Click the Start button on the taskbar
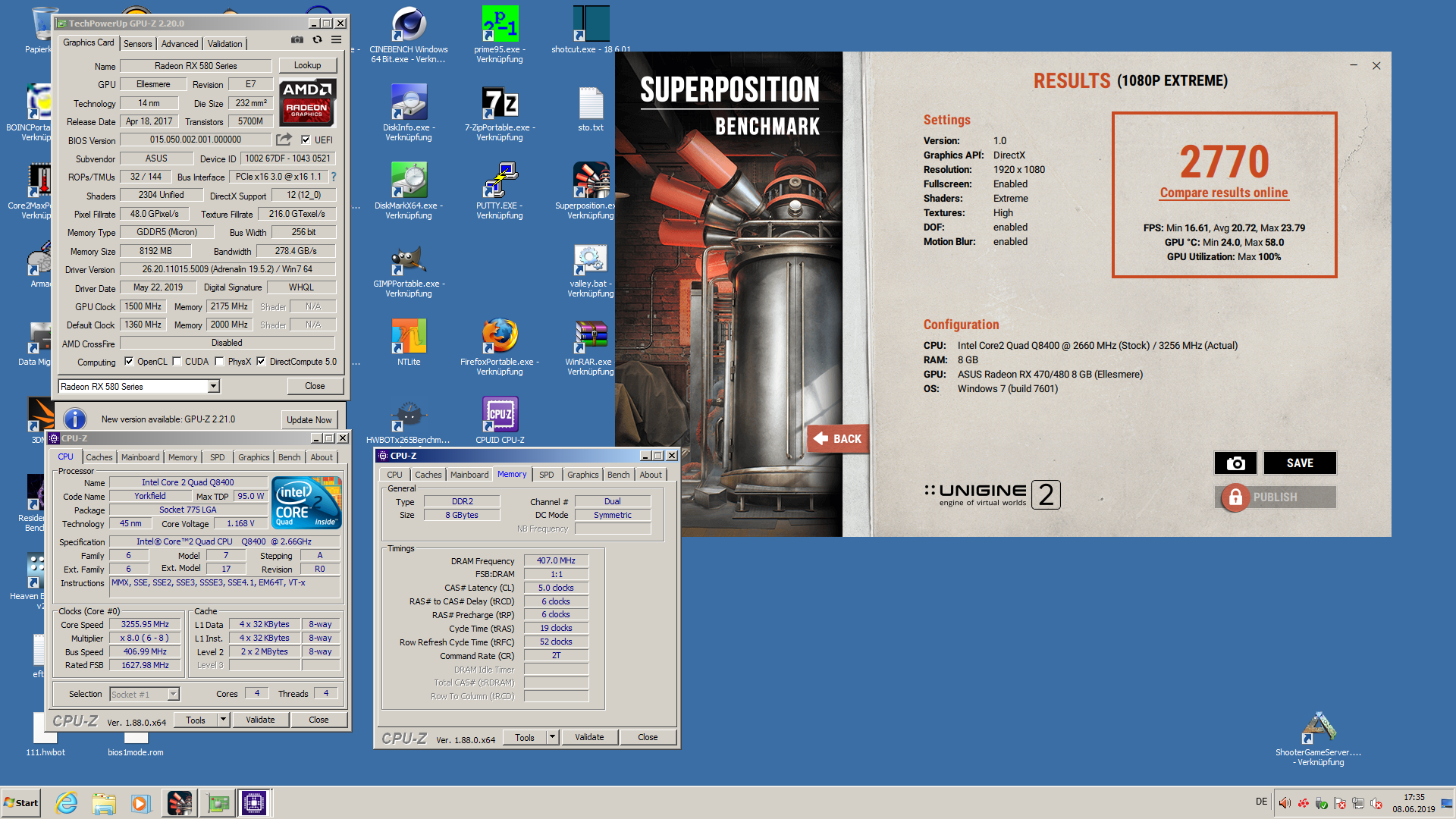 click(x=21, y=803)
